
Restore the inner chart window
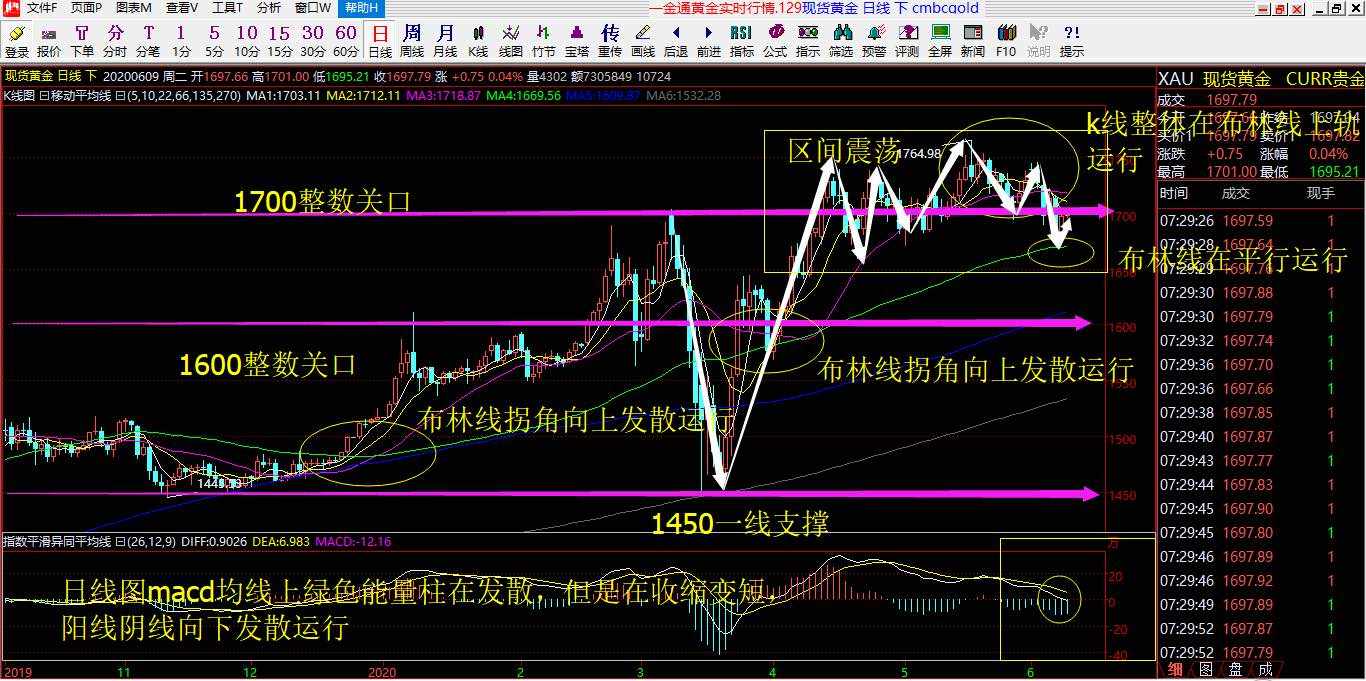pyautogui.click(x=1336, y=8)
